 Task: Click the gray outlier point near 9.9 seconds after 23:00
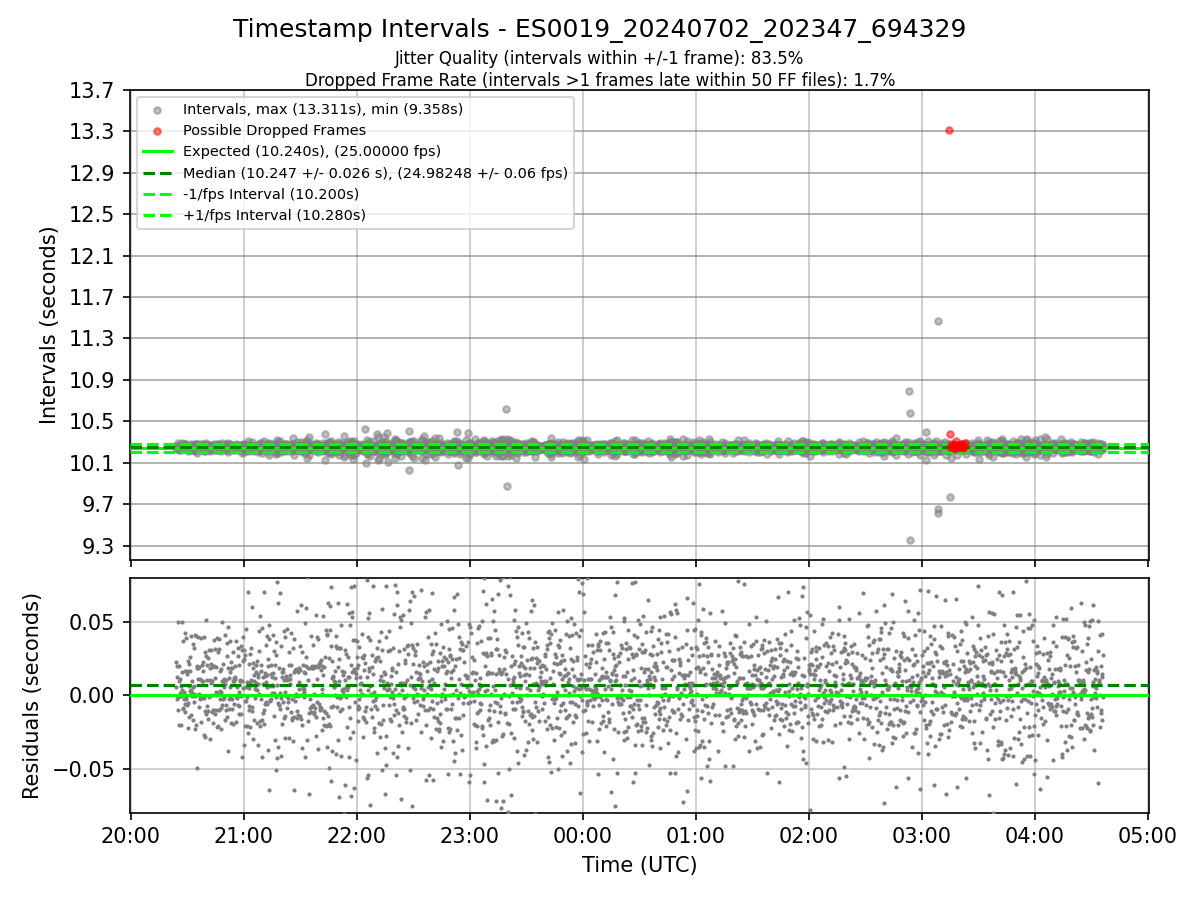coord(507,486)
